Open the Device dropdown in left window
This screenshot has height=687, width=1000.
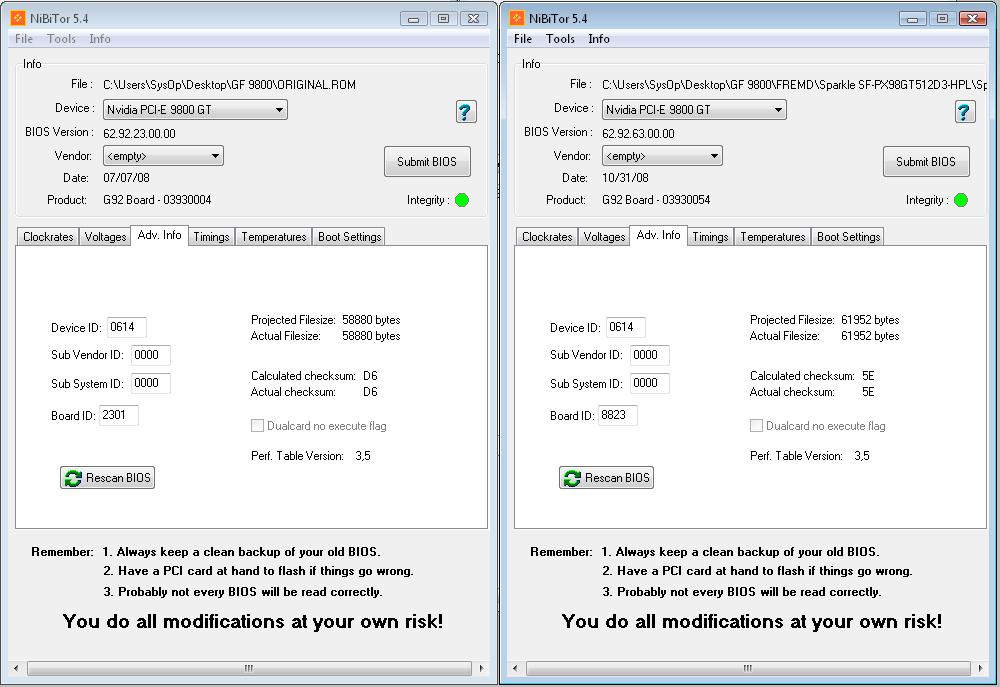[x=195, y=110]
